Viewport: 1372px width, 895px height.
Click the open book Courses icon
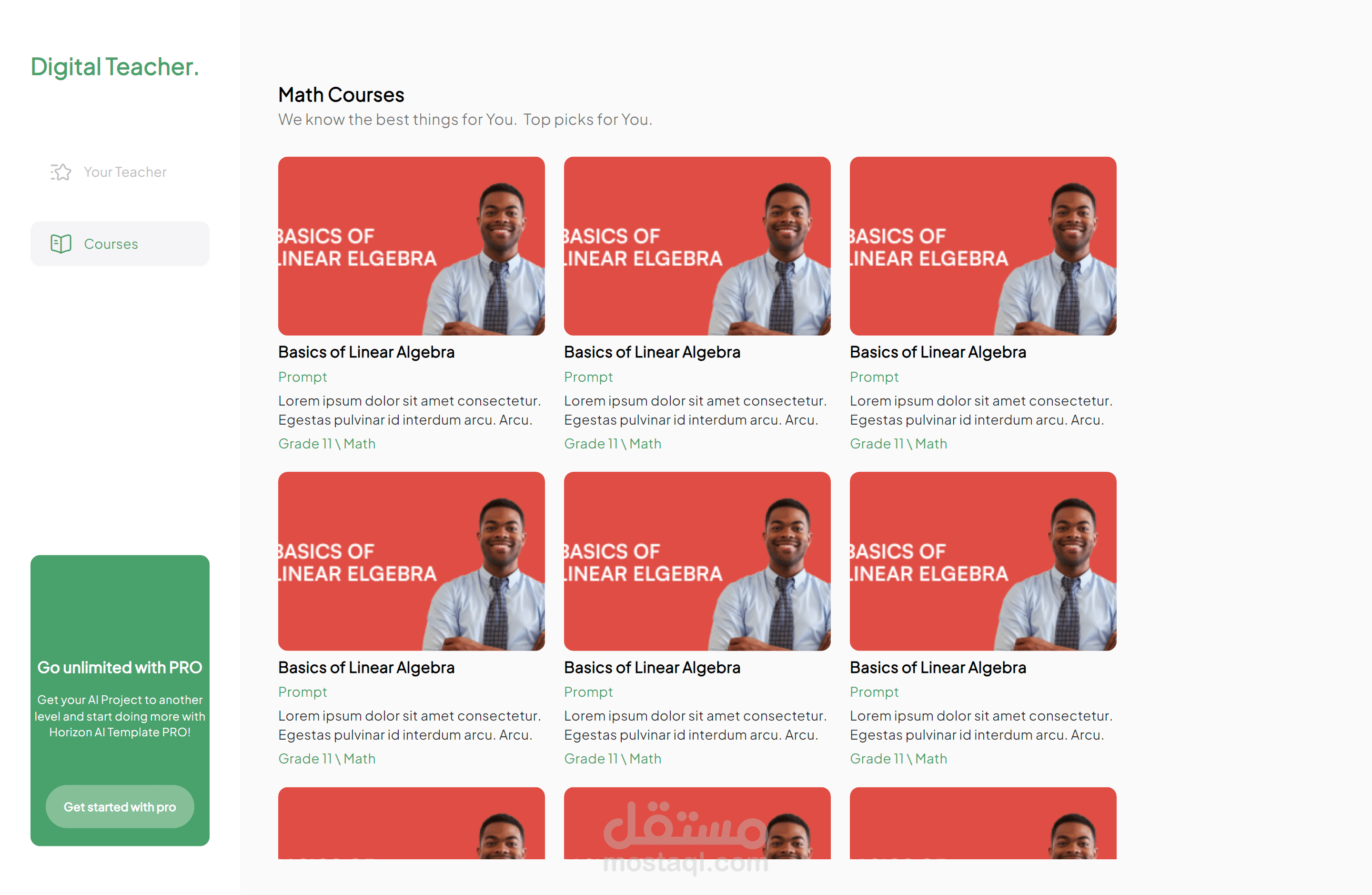click(61, 244)
